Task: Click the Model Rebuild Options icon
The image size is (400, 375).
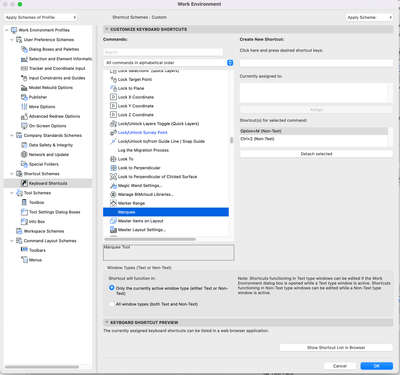Action: pyautogui.click(x=24, y=88)
